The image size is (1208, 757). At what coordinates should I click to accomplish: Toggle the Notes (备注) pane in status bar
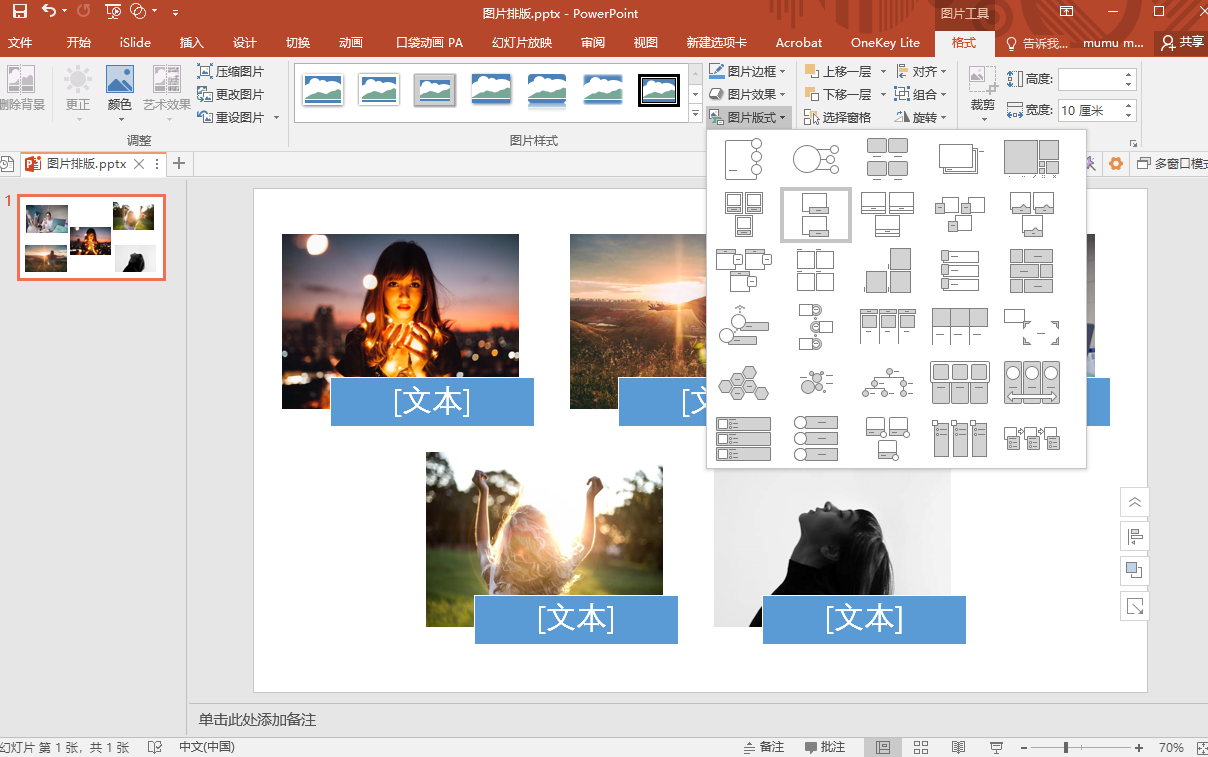coord(764,747)
